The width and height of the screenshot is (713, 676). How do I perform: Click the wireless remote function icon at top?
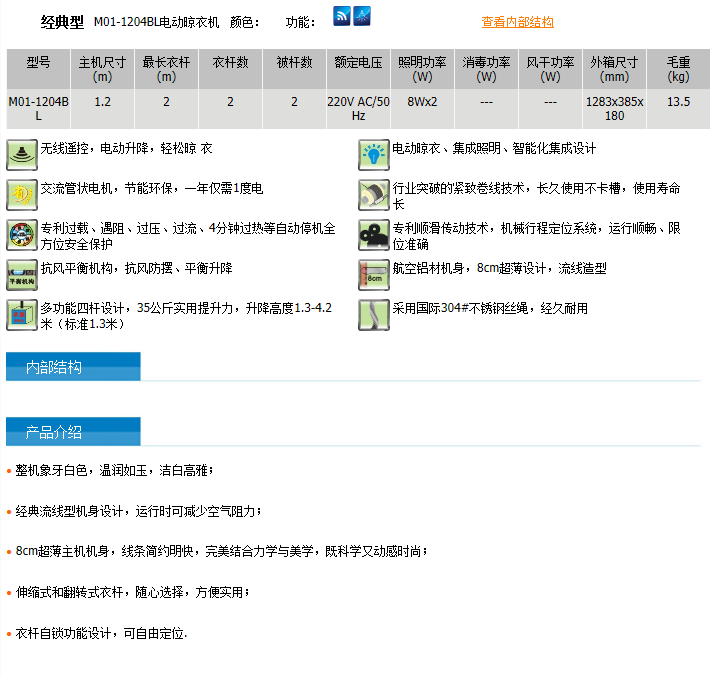[x=341, y=16]
